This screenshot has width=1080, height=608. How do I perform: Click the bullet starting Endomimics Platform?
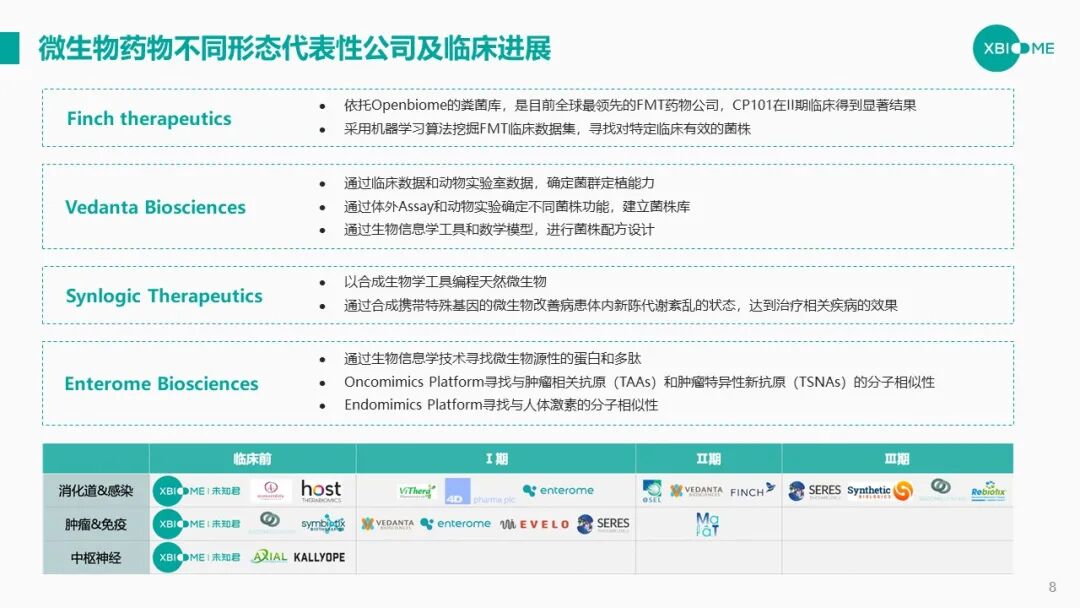point(501,405)
